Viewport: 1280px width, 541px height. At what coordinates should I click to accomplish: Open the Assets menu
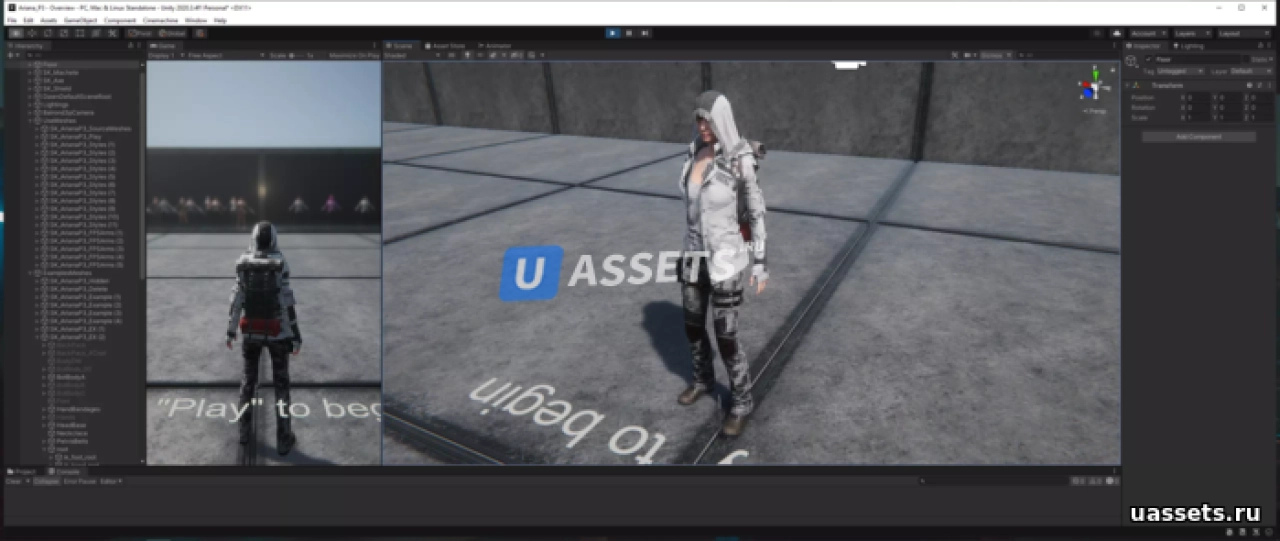(x=48, y=20)
